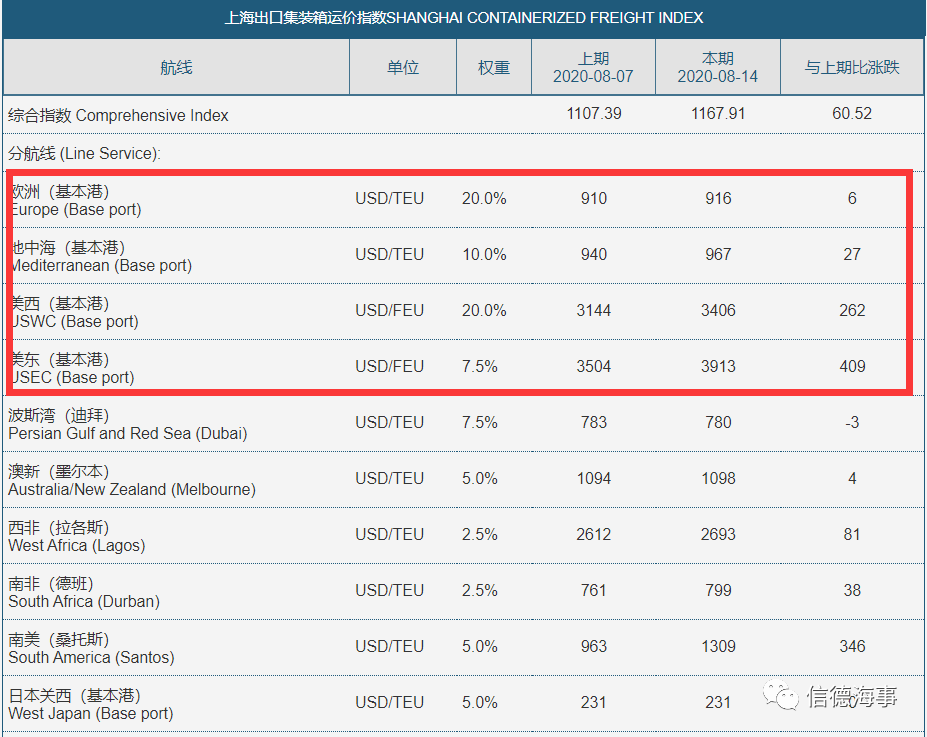Click the Shanghai Containerized Freight Index title

463,18
